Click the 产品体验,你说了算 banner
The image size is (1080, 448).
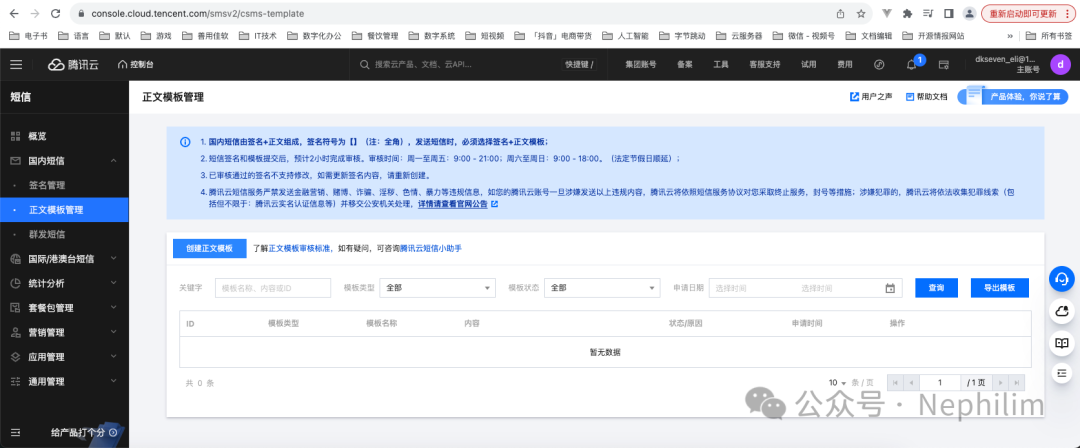[x=1013, y=96]
